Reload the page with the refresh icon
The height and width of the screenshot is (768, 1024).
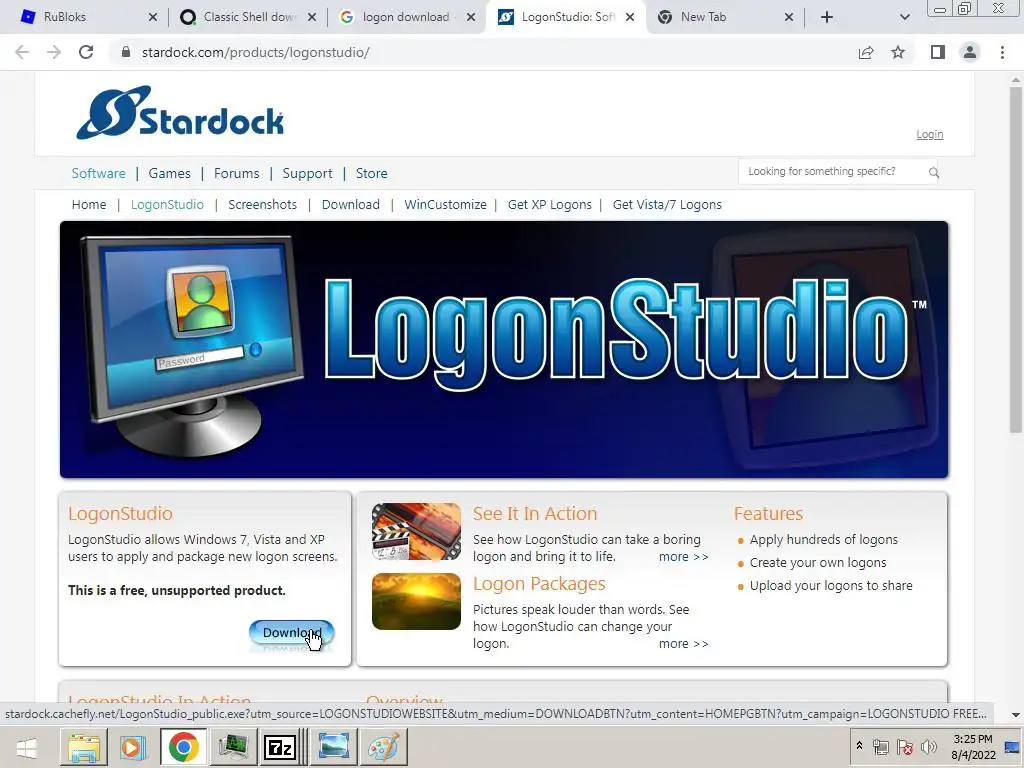(86, 52)
